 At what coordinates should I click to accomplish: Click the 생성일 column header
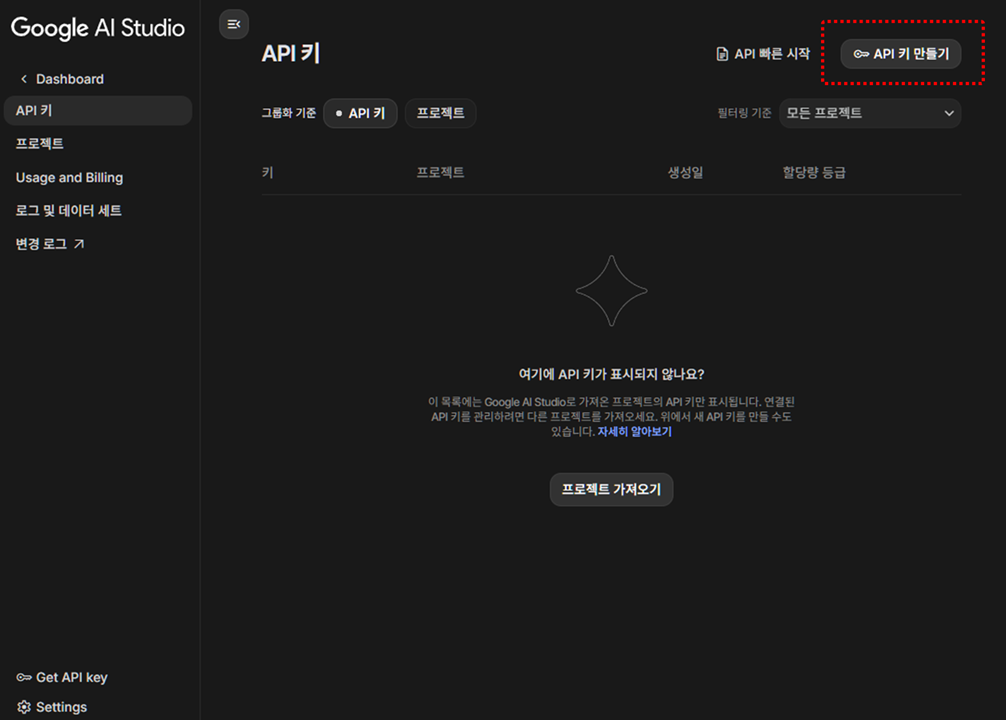pyautogui.click(x=685, y=172)
